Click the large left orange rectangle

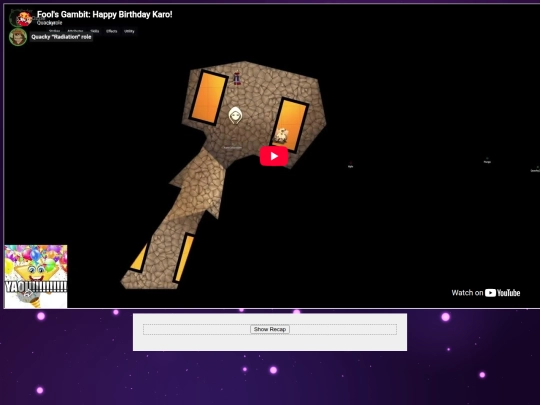pos(208,97)
